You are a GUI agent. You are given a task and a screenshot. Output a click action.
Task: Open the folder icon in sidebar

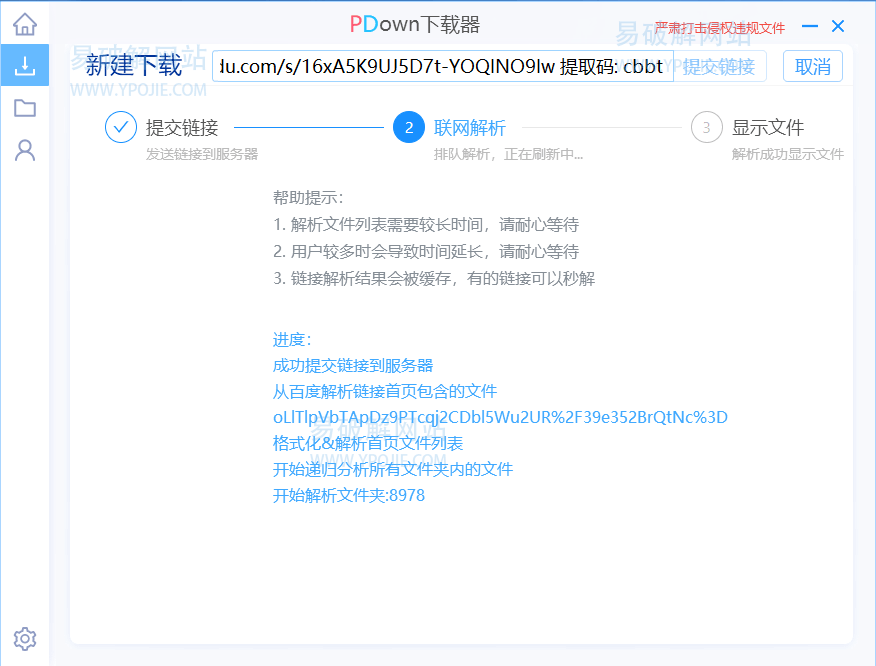[25, 107]
